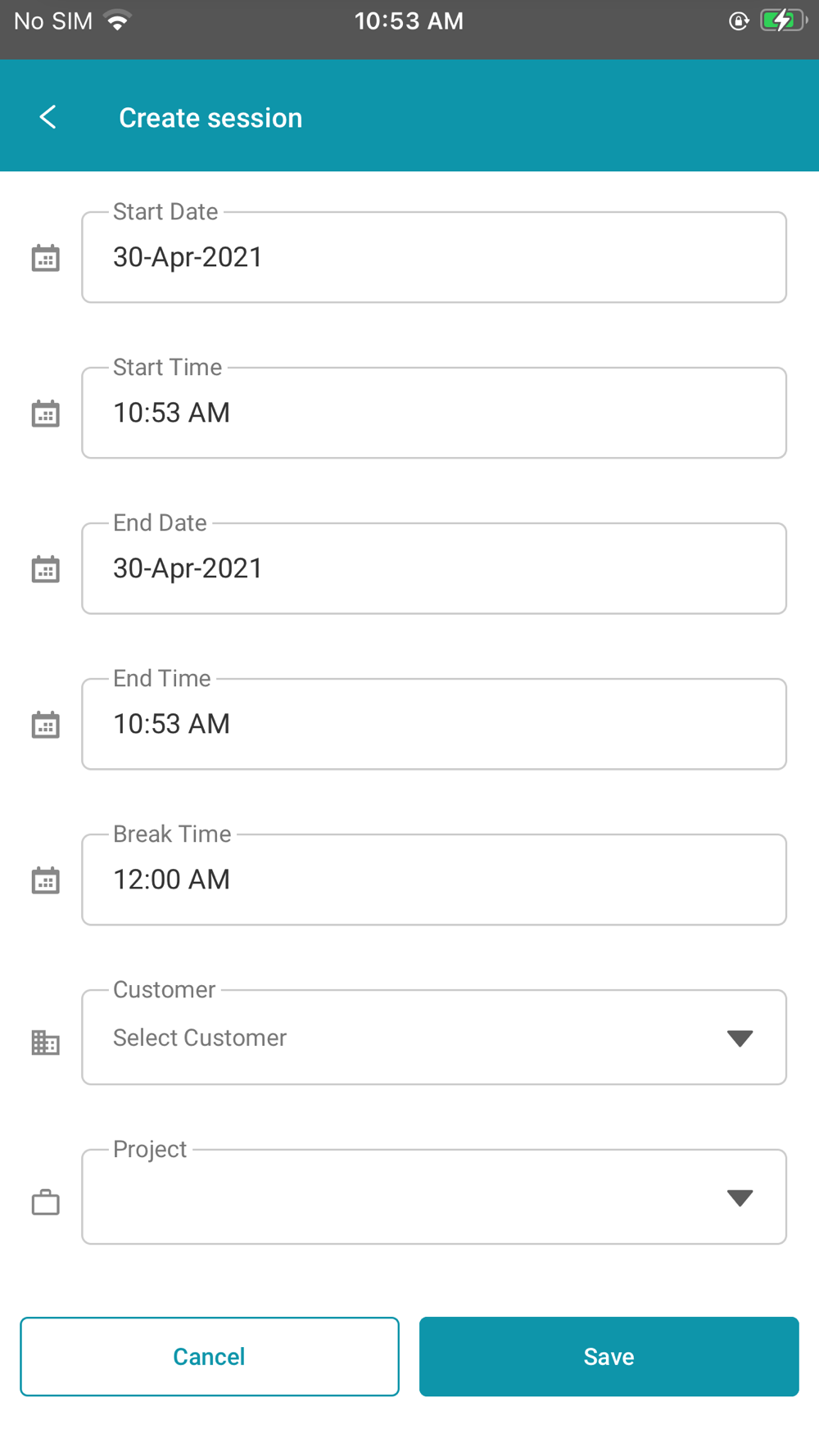Screen dimensions: 819x1456
Task: Tap the back arrow in header
Action: coord(48,117)
